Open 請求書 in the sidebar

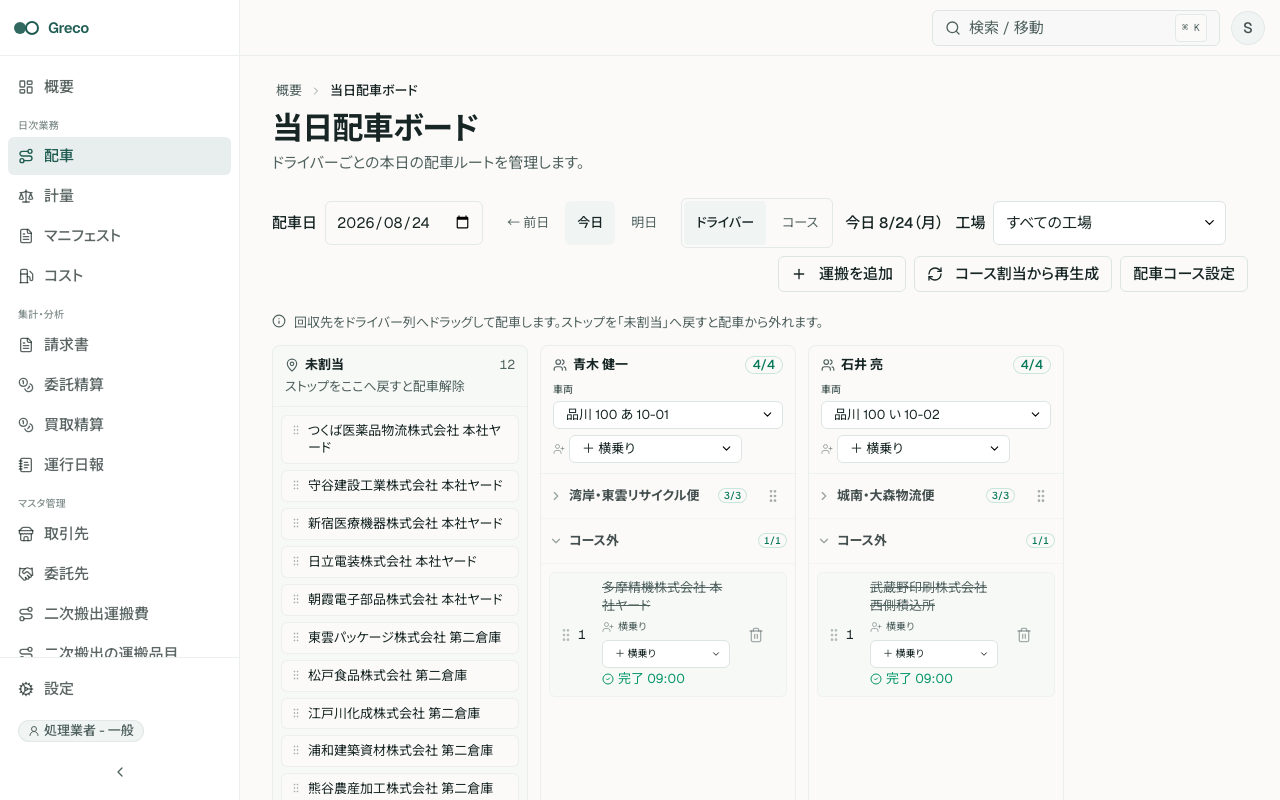point(119,345)
